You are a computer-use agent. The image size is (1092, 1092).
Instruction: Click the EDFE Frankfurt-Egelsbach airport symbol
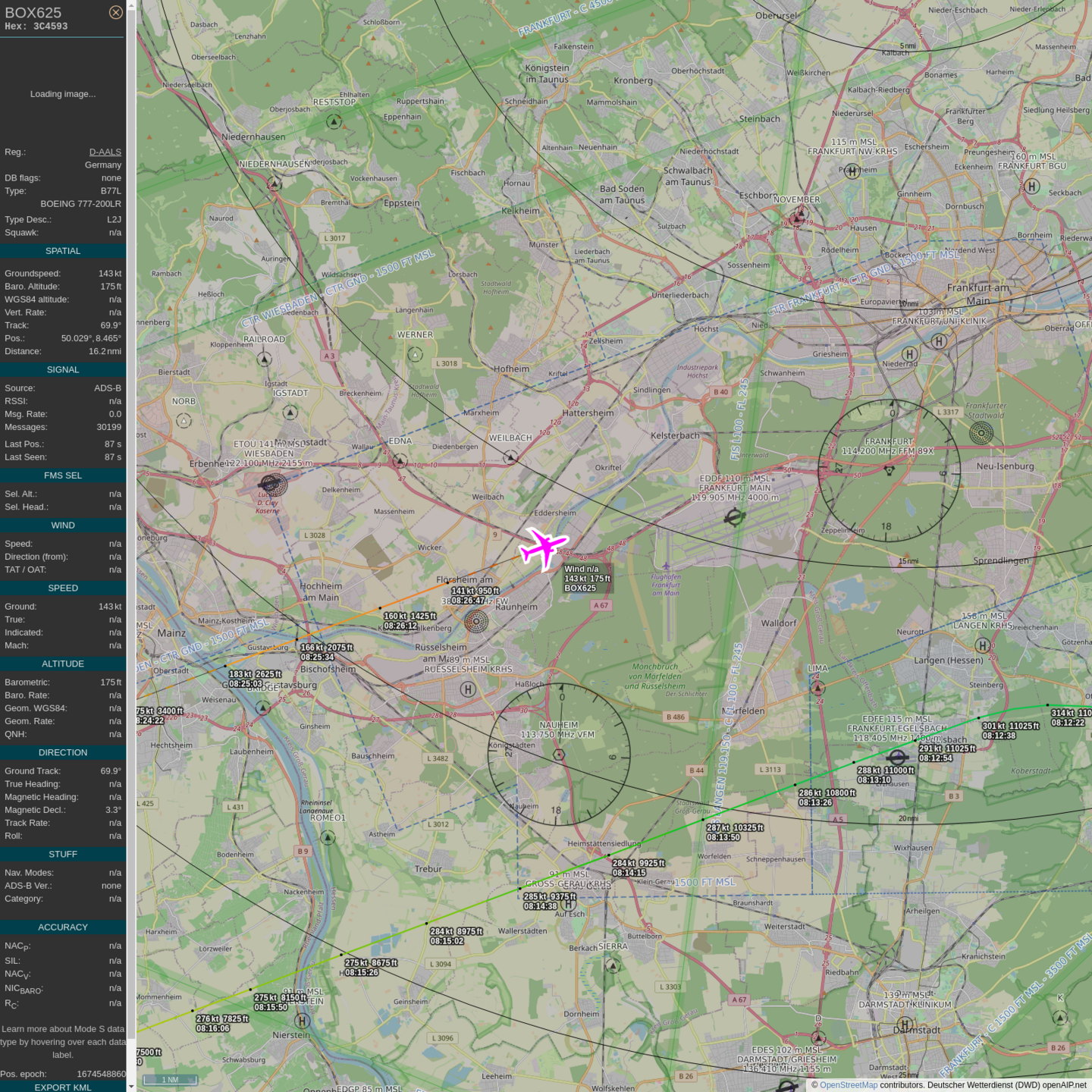point(897,757)
